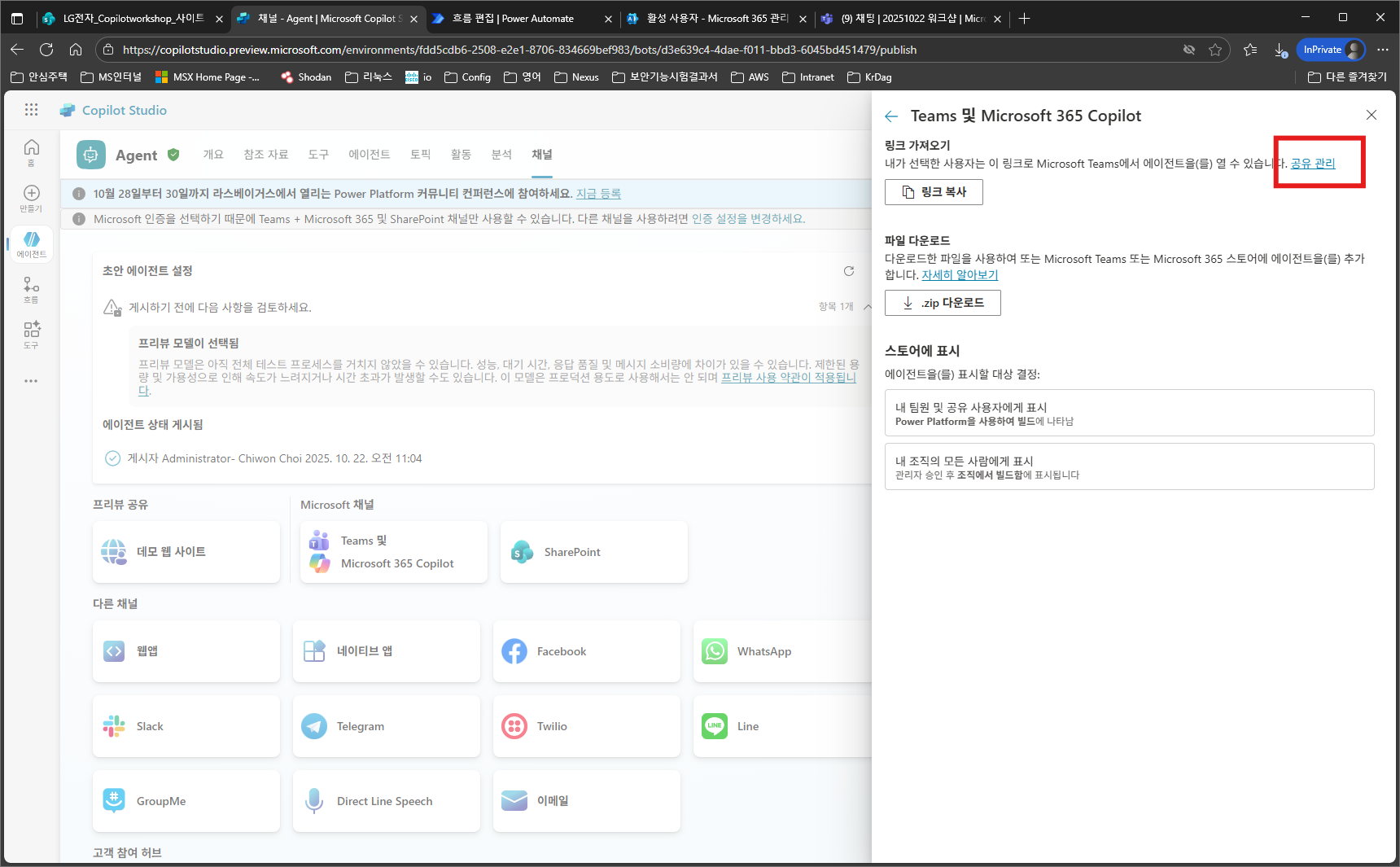Switch to the Power Automate browser tab
Image resolution: width=1400 pixels, height=867 pixels.
point(521,19)
